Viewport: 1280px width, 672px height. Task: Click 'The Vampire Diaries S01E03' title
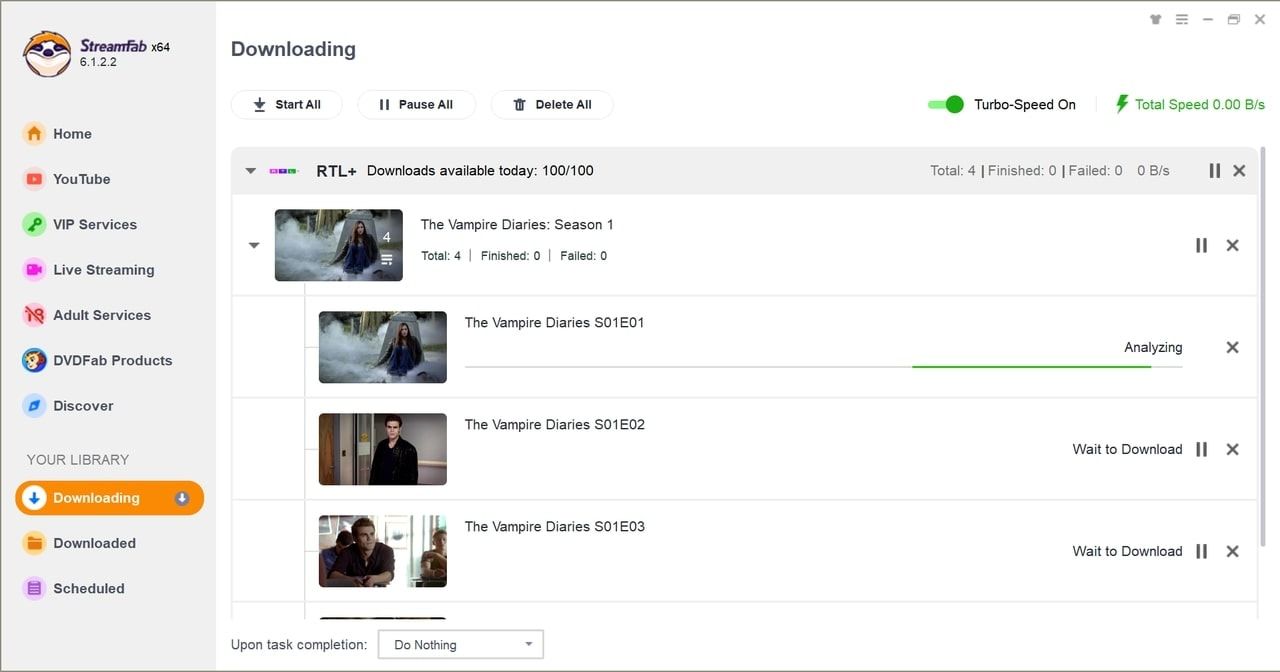555,526
